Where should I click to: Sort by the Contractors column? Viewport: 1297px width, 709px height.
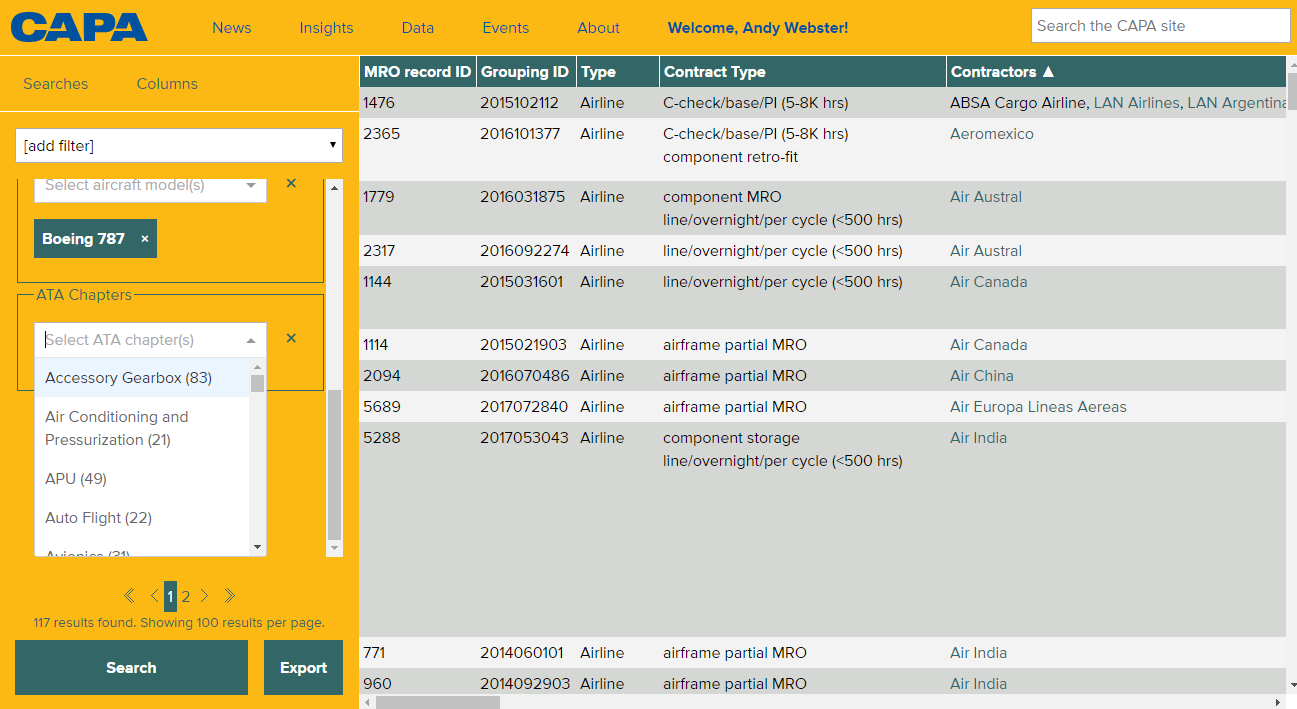1002,72
